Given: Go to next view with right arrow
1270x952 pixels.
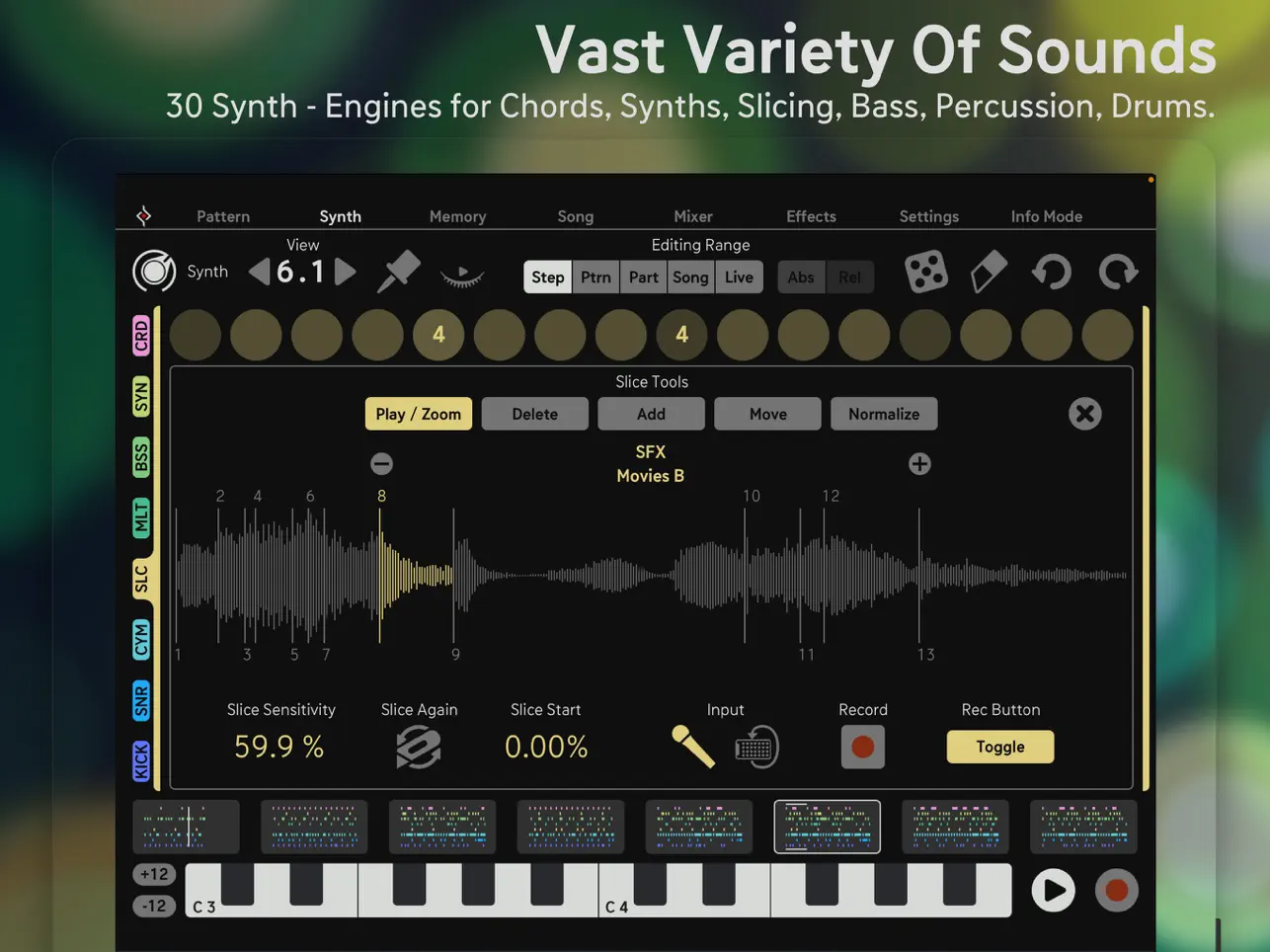Looking at the screenshot, I should pyautogui.click(x=345, y=272).
